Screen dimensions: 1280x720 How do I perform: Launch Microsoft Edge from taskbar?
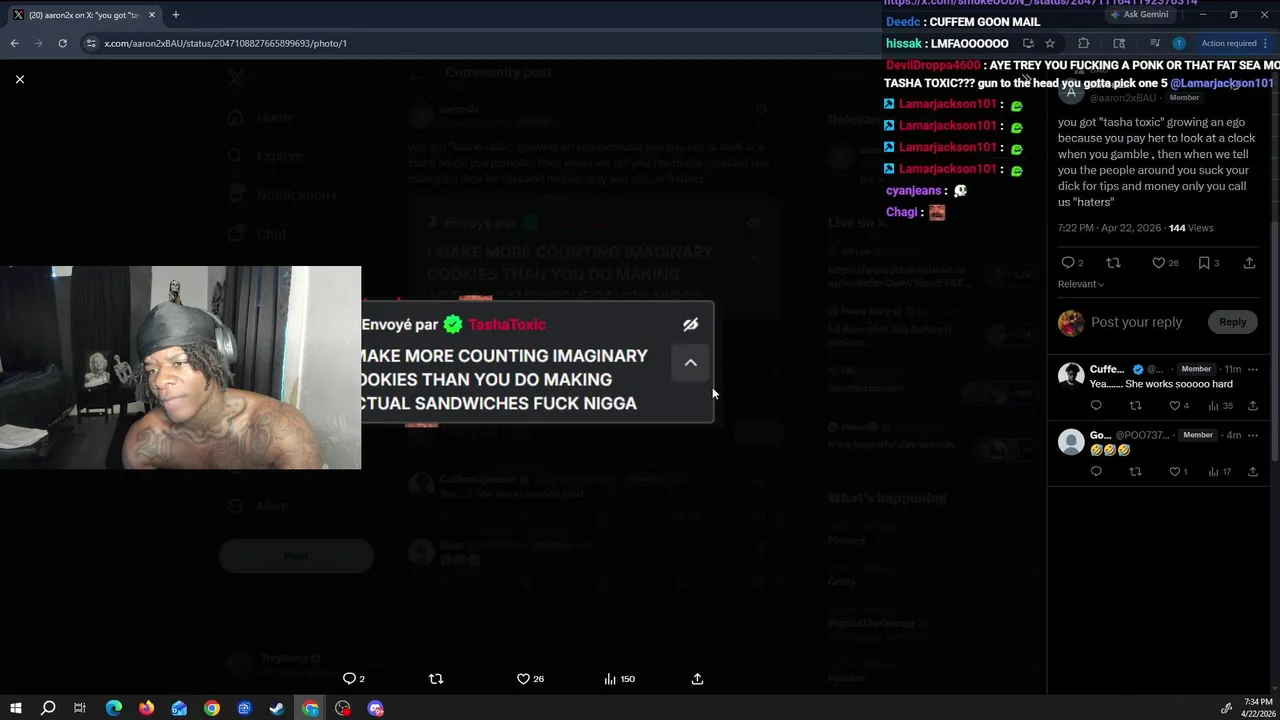pyautogui.click(x=113, y=708)
